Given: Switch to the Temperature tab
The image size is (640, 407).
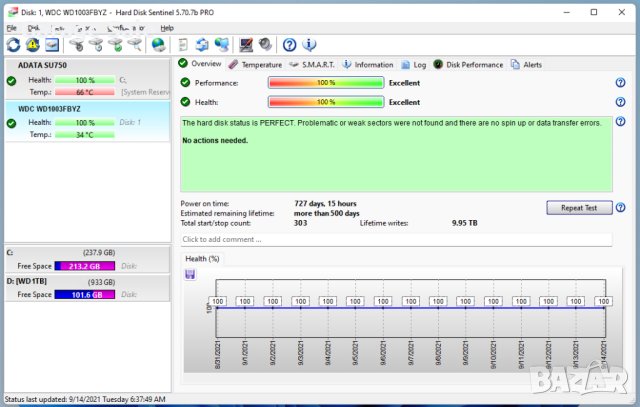Looking at the screenshot, I should coord(254,64).
